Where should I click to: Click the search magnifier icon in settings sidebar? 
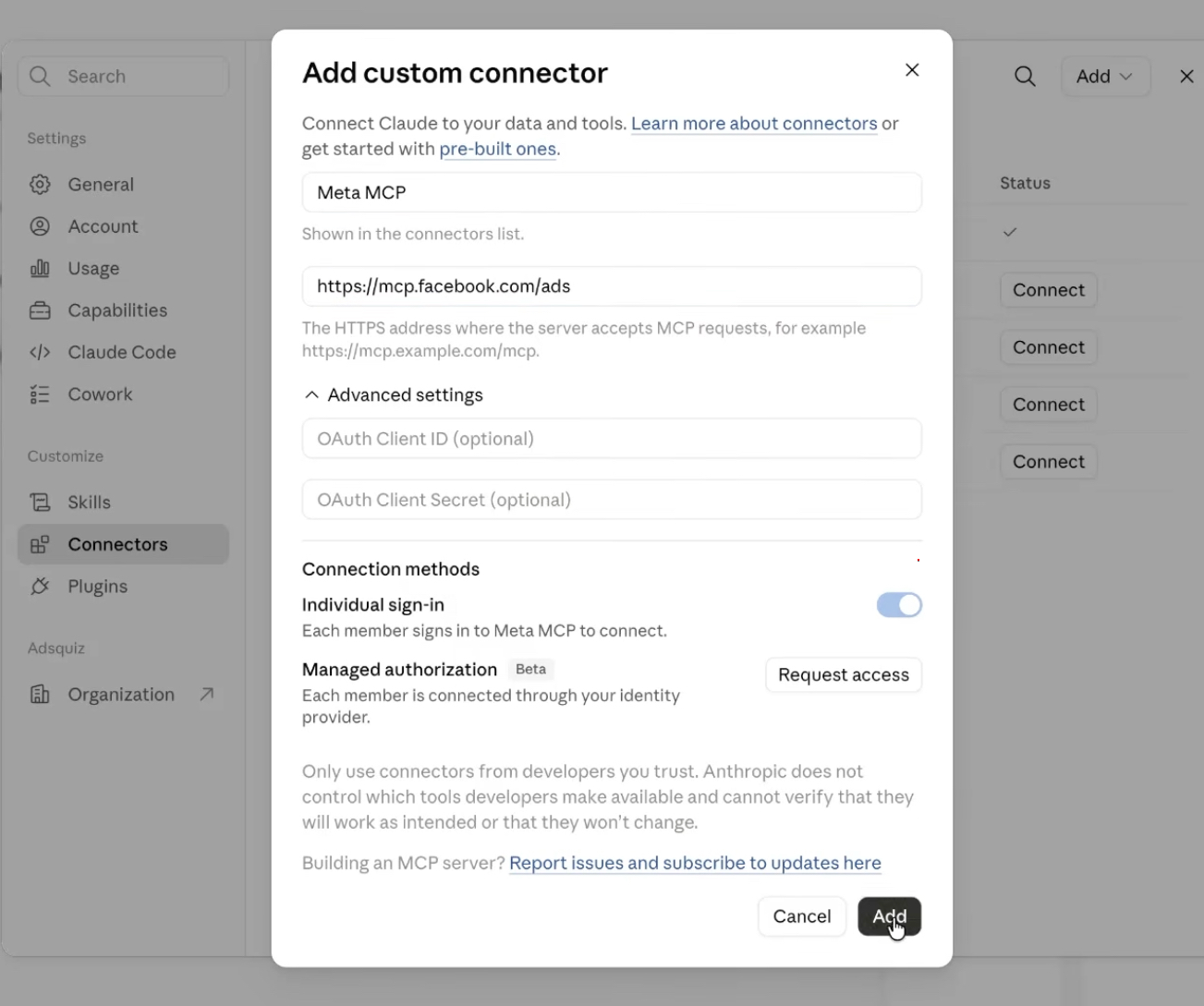tap(40, 77)
